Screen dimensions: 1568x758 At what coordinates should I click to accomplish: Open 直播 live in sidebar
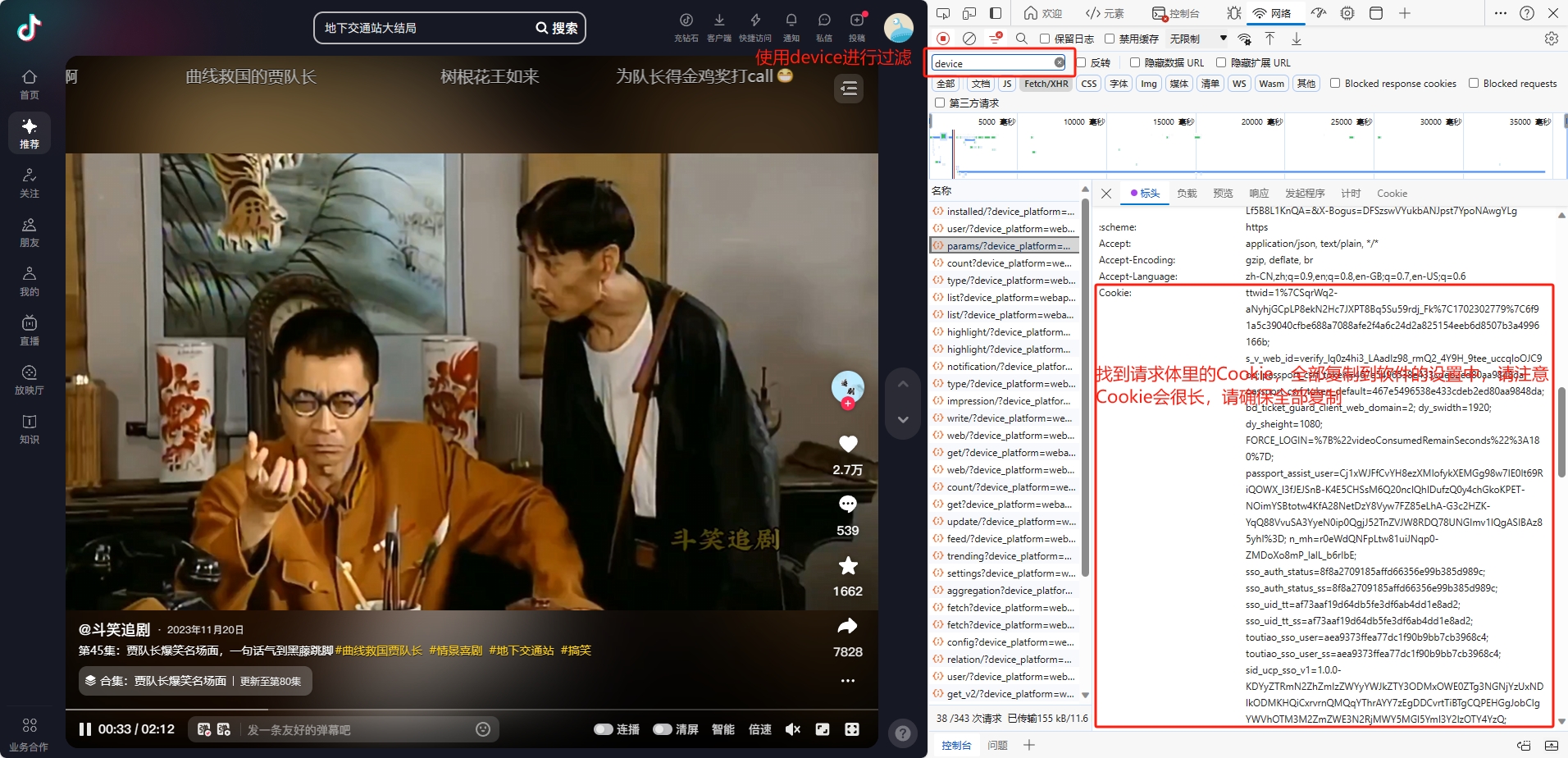pyautogui.click(x=30, y=330)
